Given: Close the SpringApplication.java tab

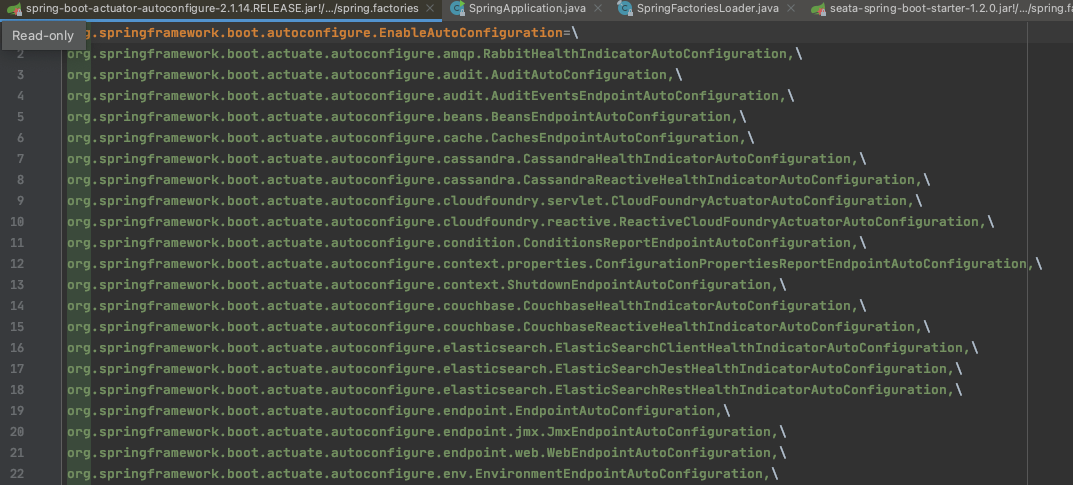Looking at the screenshot, I should tap(598, 9).
